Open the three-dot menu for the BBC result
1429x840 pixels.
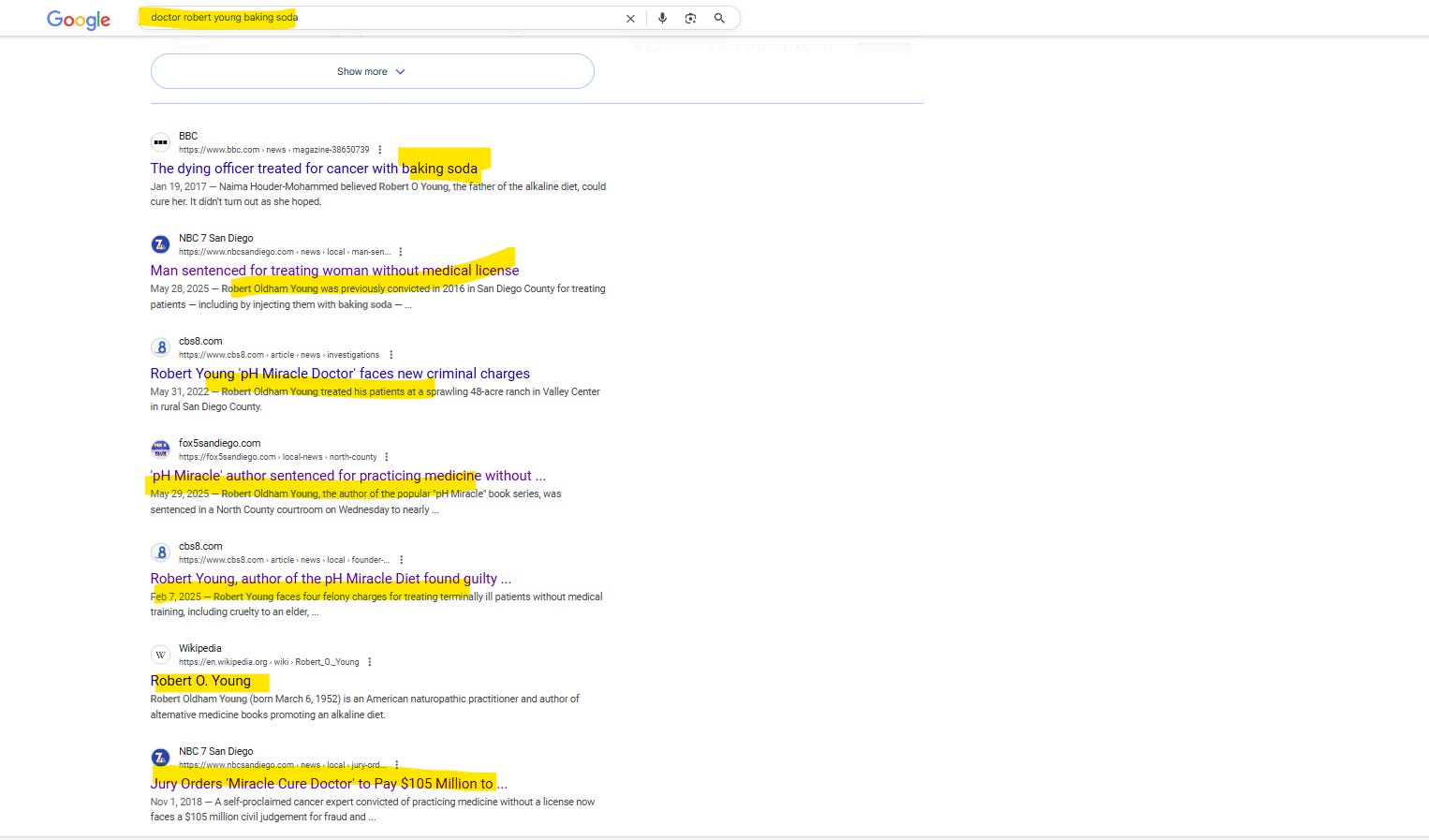pos(379,150)
